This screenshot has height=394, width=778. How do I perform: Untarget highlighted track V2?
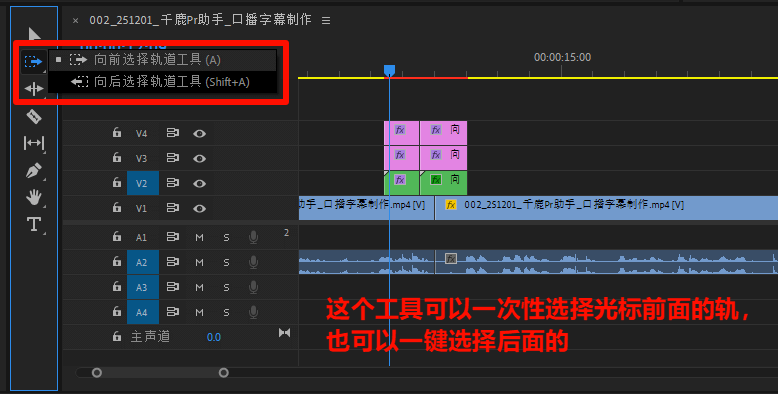(x=143, y=183)
